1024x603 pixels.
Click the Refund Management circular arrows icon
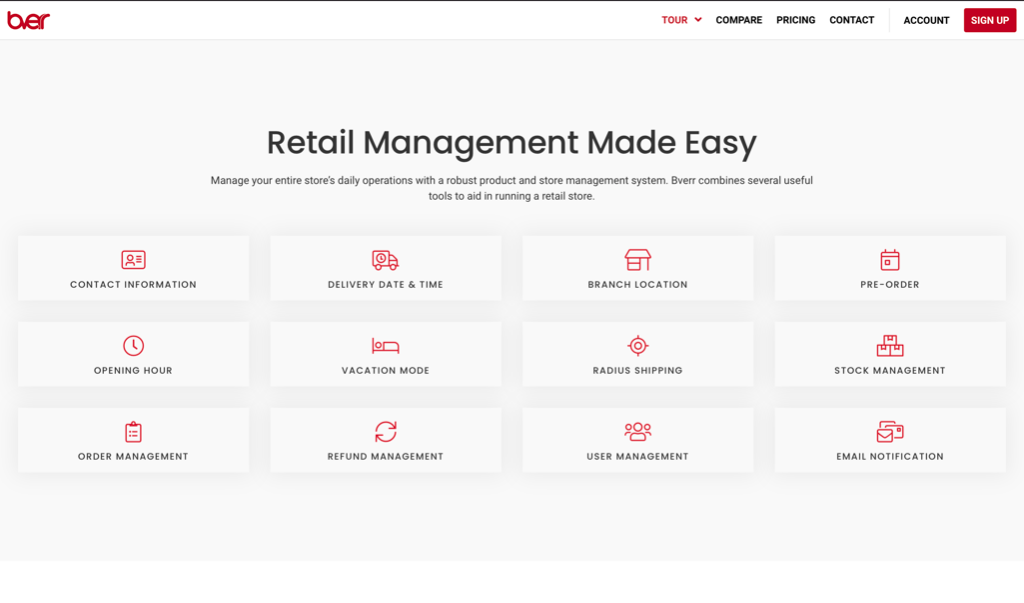pos(385,431)
